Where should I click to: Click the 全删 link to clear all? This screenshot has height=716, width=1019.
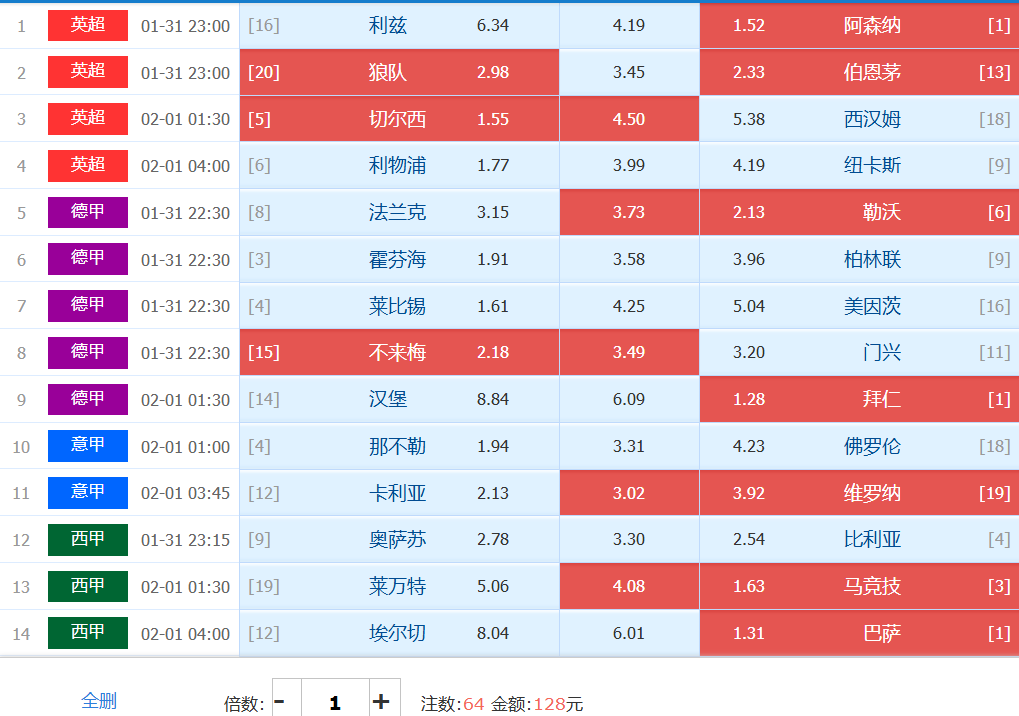coord(99,701)
